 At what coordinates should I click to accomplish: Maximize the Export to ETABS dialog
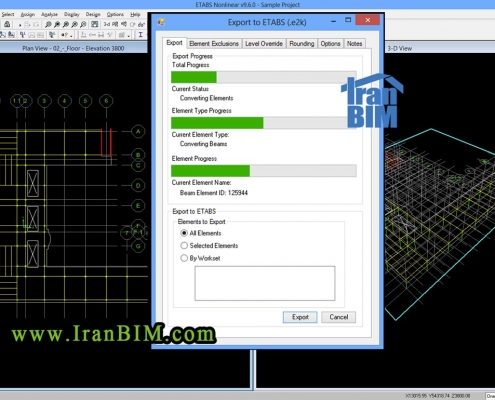[348, 20]
